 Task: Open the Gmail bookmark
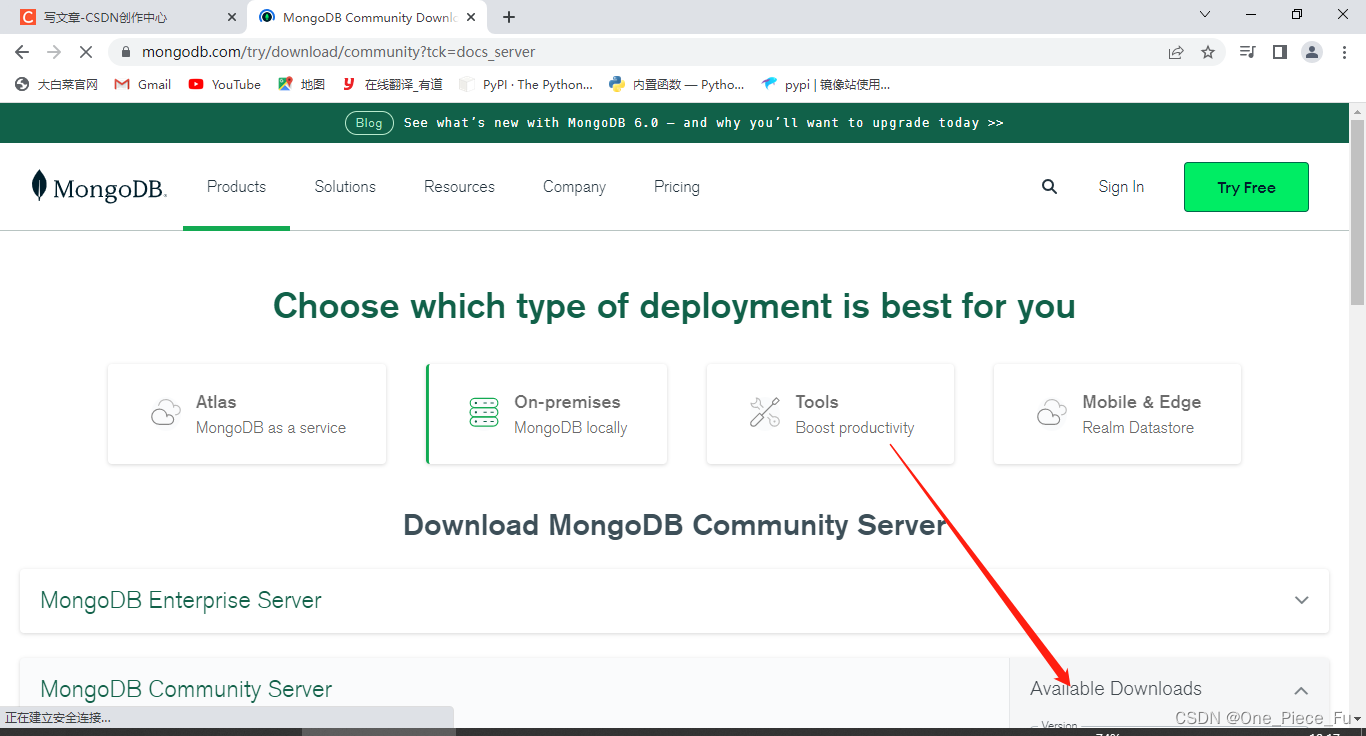click(x=143, y=85)
